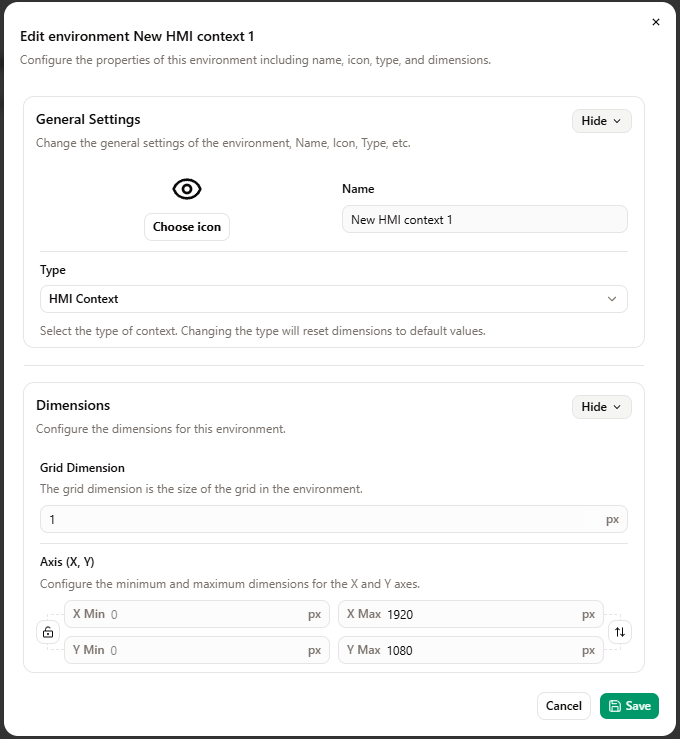
Task: Cancel editing the environment
Action: point(564,706)
